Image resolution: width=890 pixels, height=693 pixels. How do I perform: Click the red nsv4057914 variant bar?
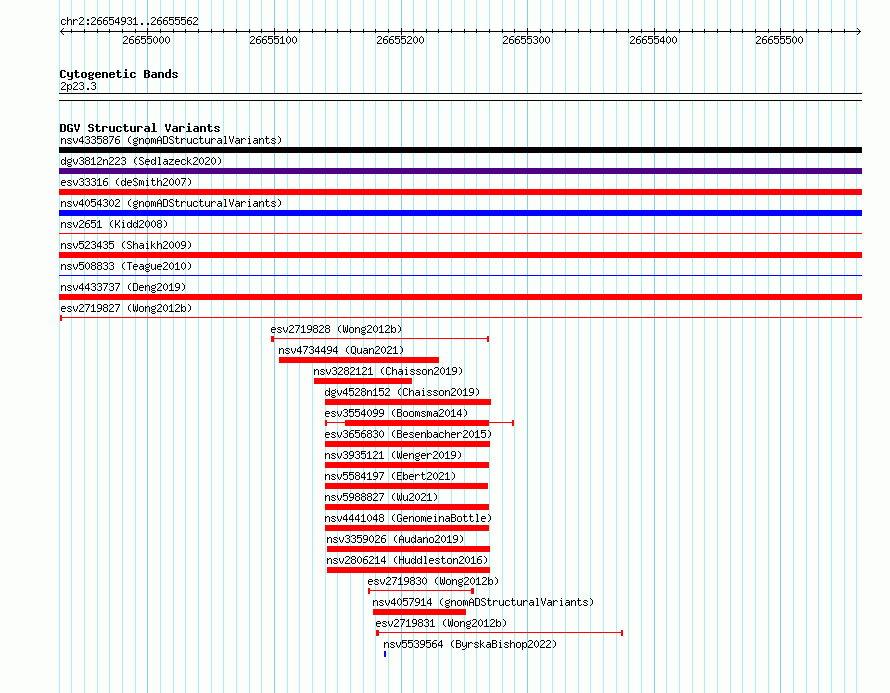coord(419,612)
